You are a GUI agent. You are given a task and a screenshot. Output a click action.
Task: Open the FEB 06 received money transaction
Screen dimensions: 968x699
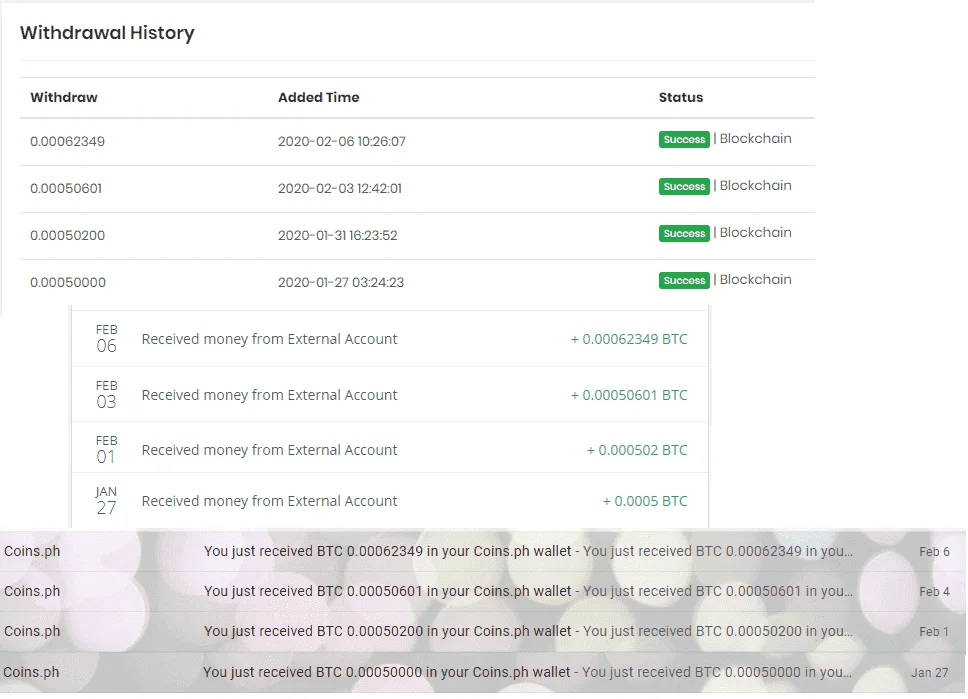tap(390, 339)
